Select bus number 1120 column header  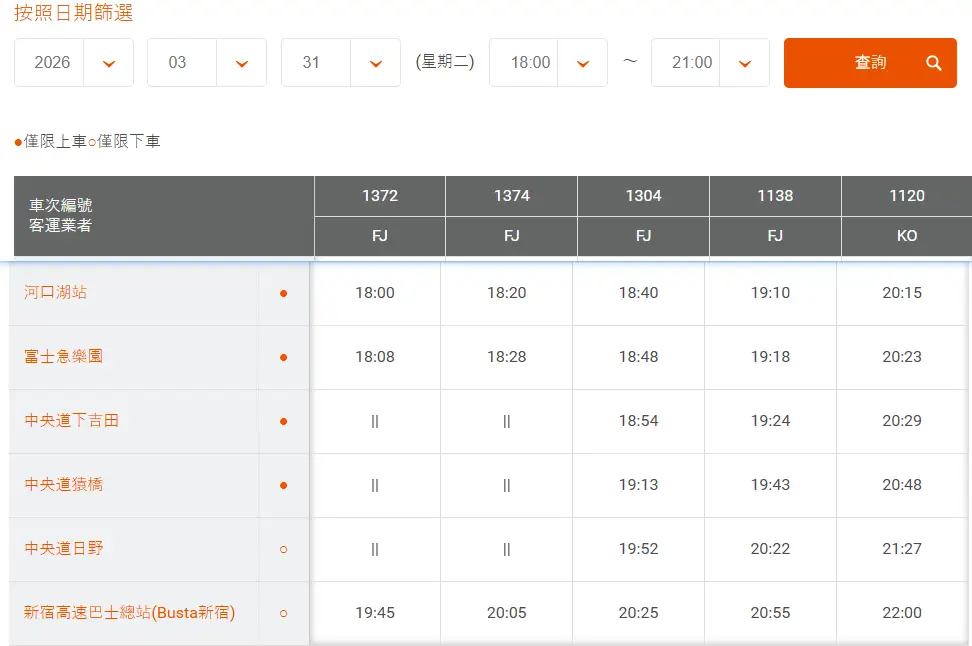(x=906, y=196)
